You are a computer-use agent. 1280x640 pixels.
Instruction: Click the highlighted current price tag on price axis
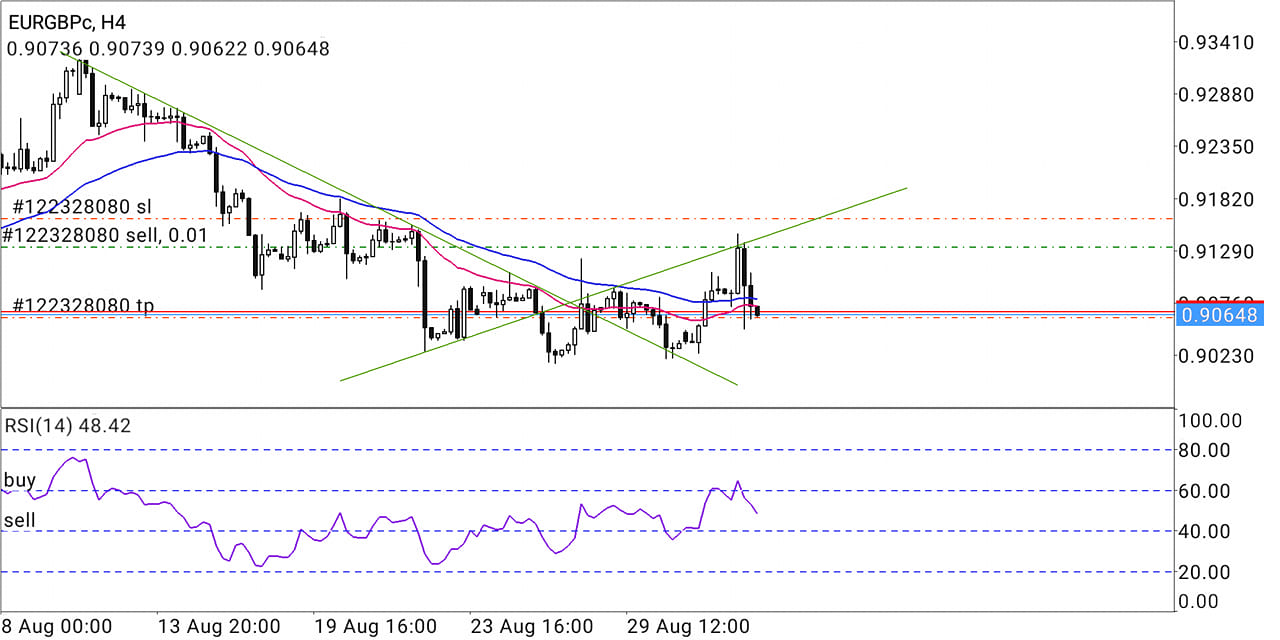(x=1222, y=316)
